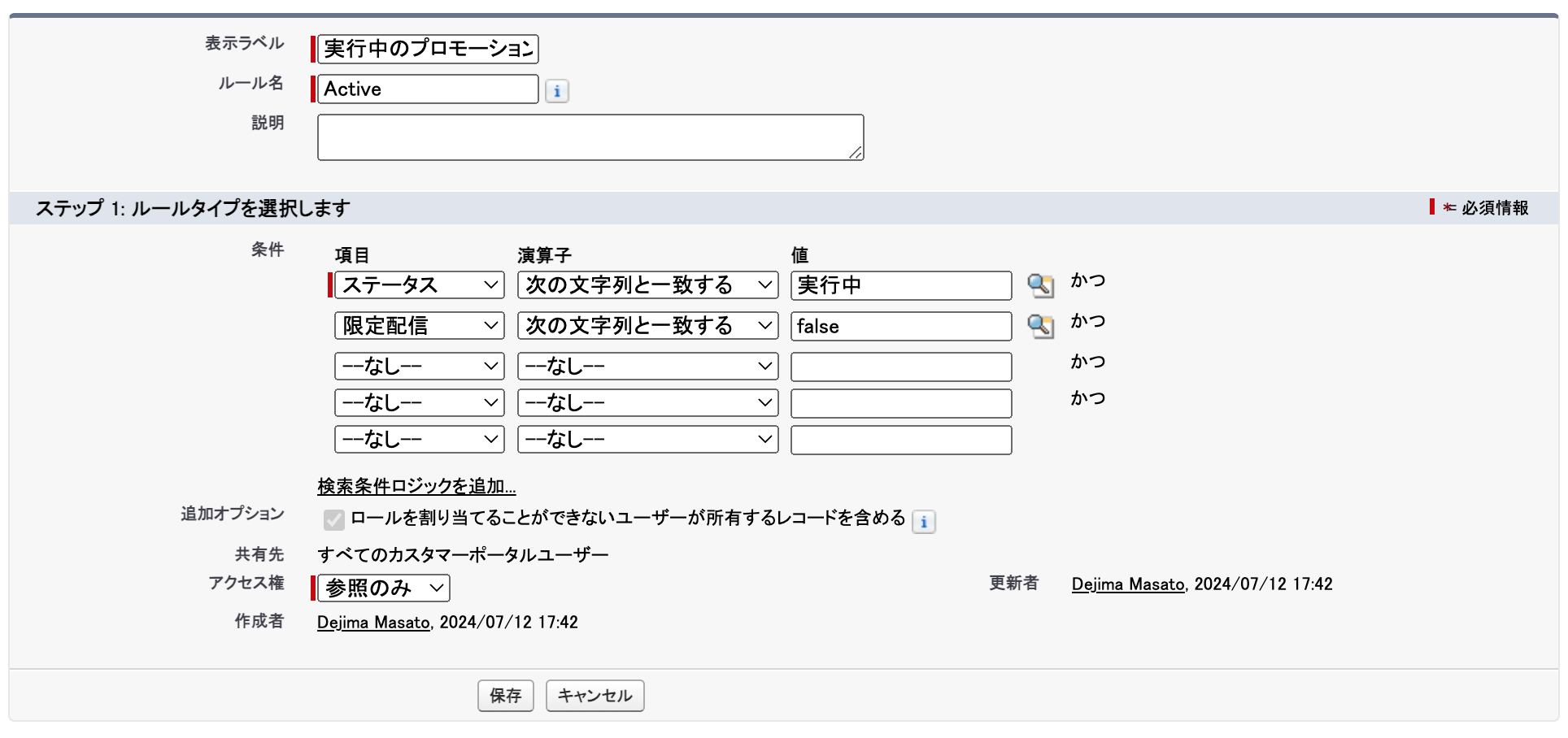Open the ステータス field dropdown

click(x=420, y=285)
